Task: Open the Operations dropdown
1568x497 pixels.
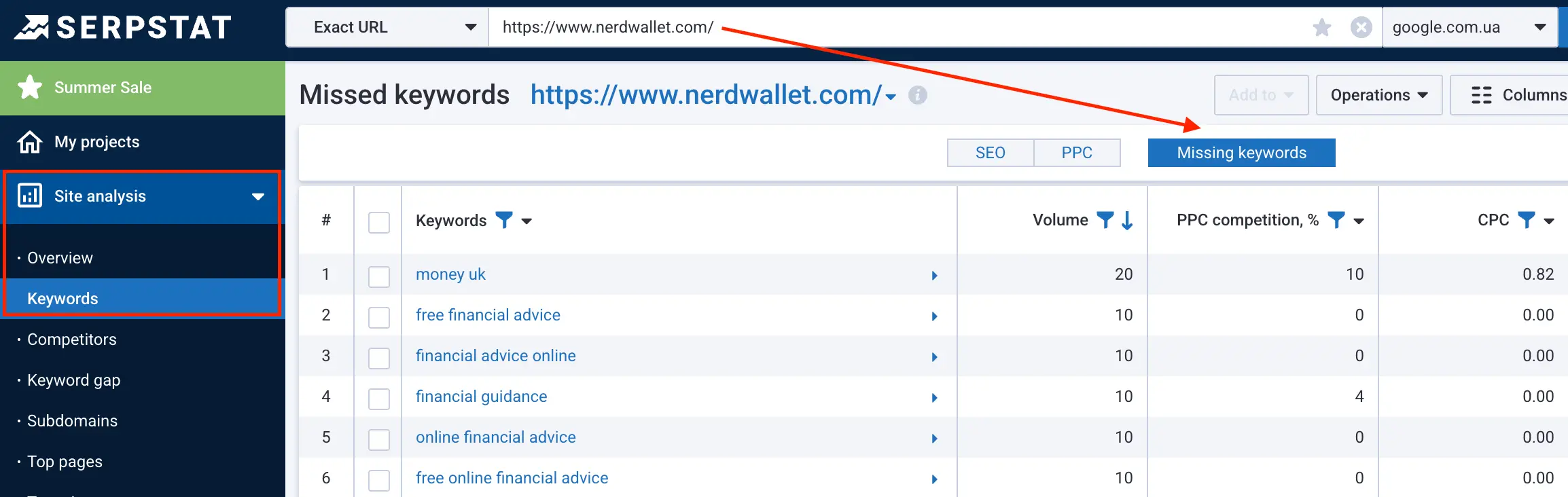Action: [x=1379, y=95]
